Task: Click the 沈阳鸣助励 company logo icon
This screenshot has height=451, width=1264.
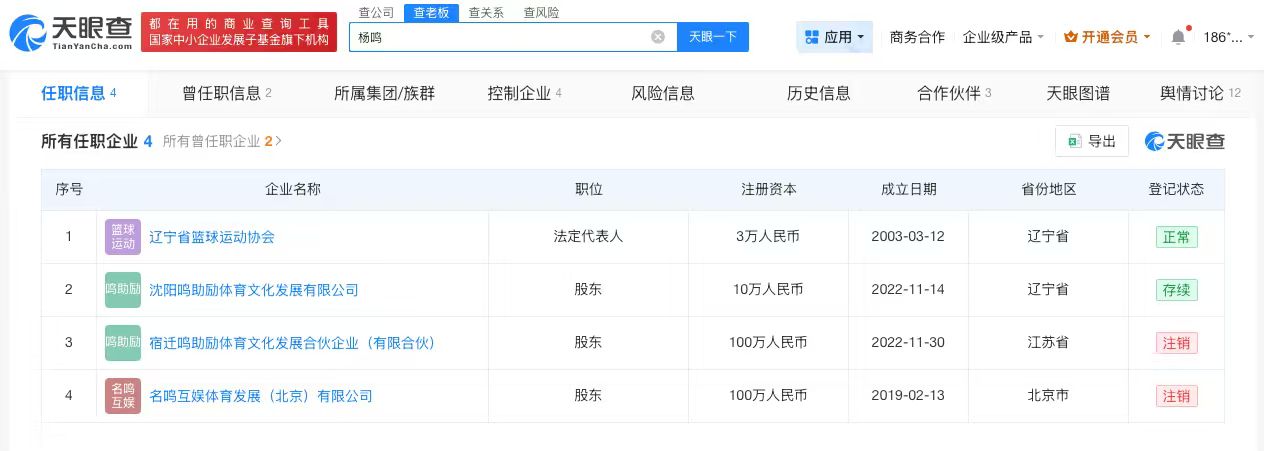Action: click(123, 290)
